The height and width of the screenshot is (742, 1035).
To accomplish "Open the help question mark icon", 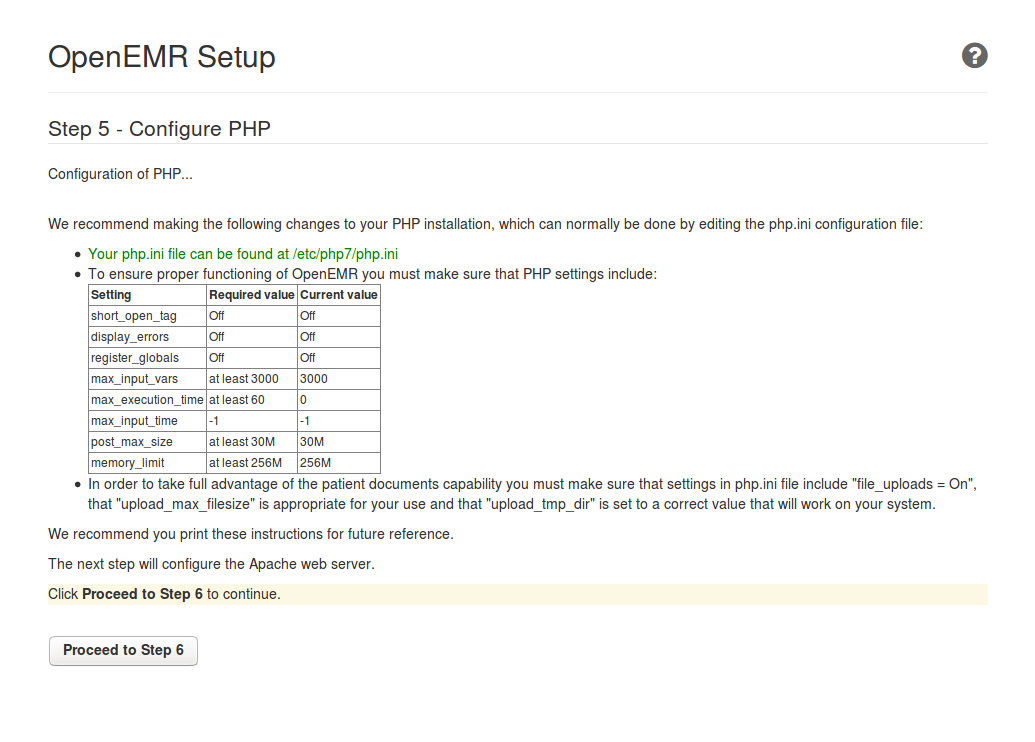I will (x=974, y=56).
